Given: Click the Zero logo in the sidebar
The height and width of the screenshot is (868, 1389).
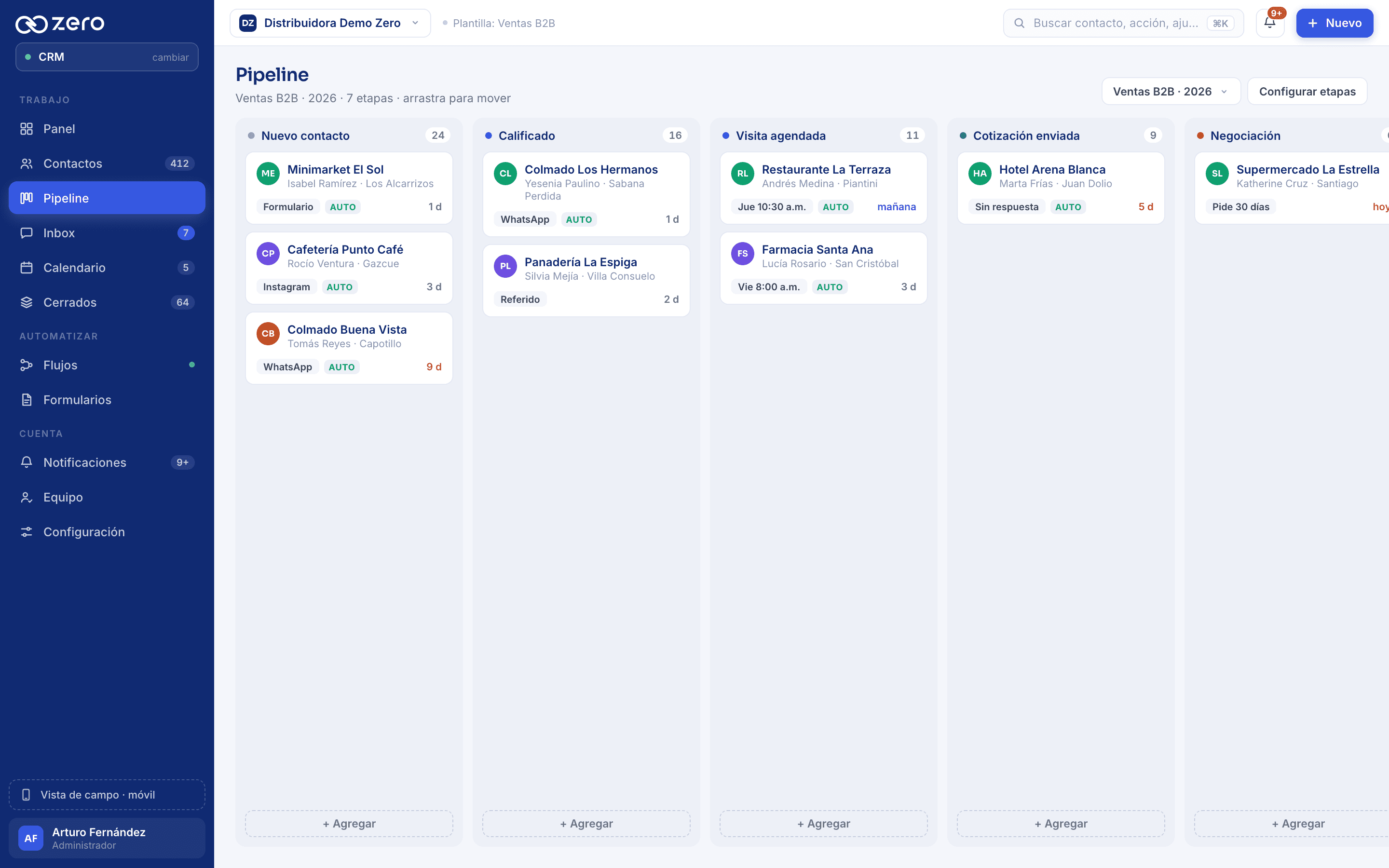Looking at the screenshot, I should pyautogui.click(x=60, y=24).
